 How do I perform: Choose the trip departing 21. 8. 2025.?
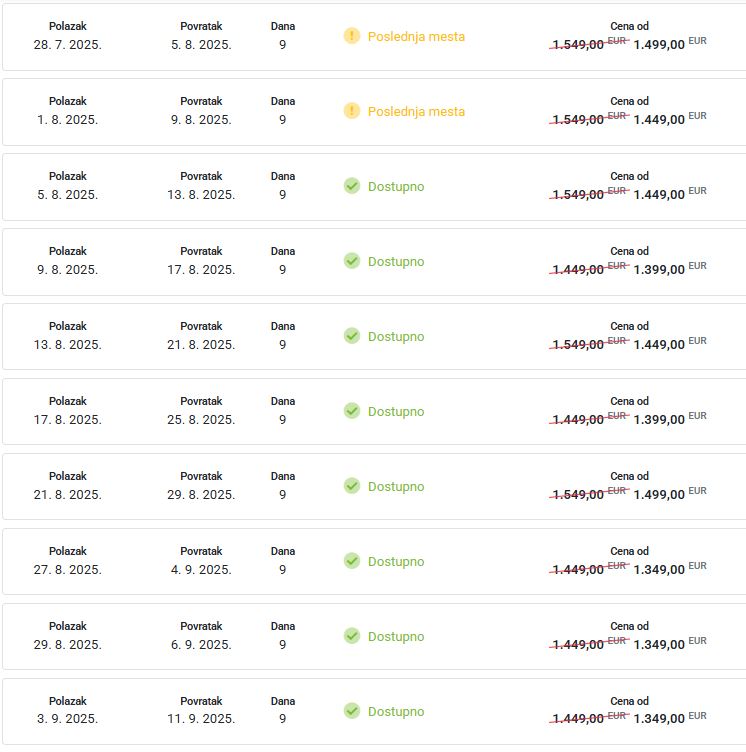374,486
